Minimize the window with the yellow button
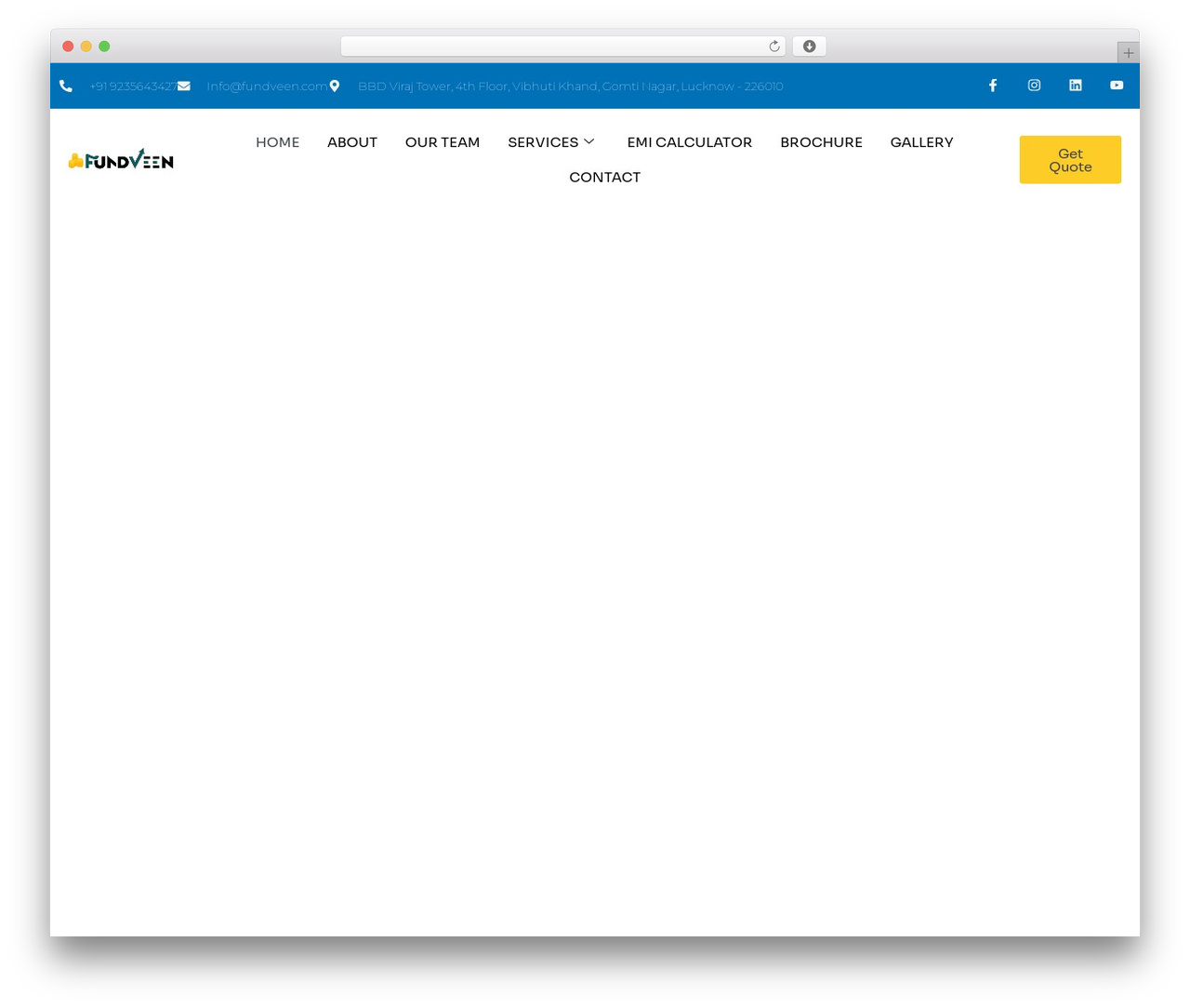This screenshot has width=1190, height=1008. point(86,46)
